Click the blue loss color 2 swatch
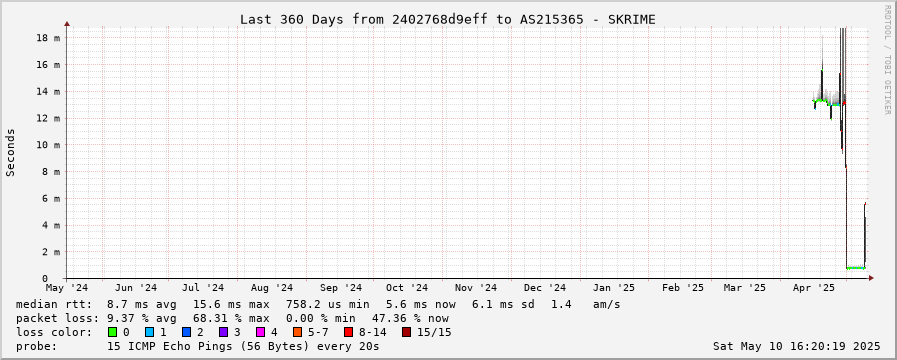 [x=186, y=332]
